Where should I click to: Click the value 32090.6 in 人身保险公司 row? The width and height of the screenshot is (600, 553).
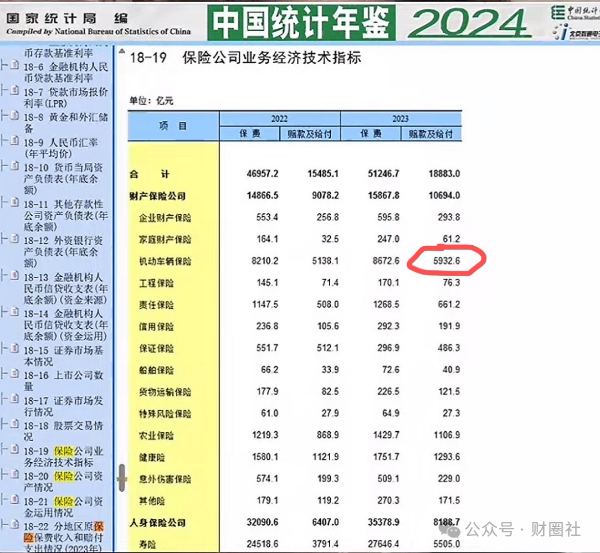(x=262, y=522)
